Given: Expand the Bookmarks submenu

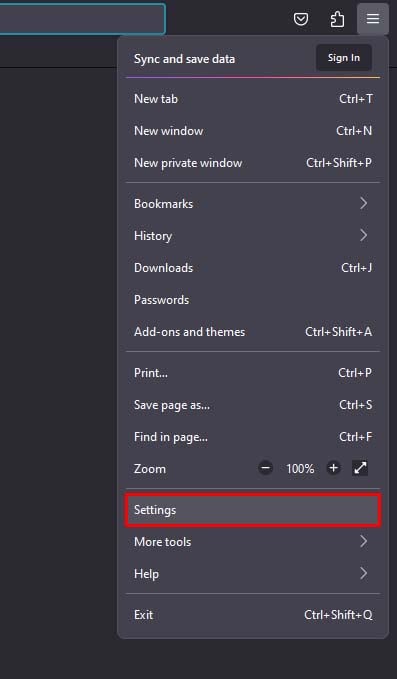Looking at the screenshot, I should (253, 204).
